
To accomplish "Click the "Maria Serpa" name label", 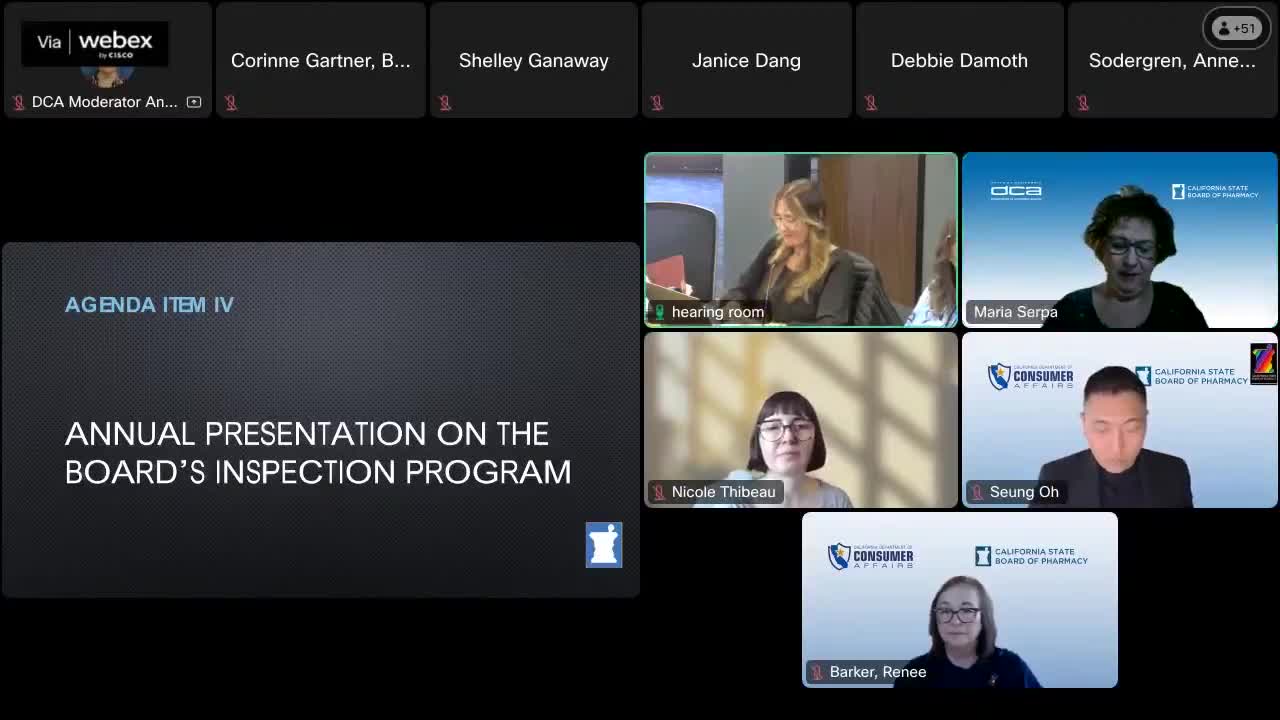I will pyautogui.click(x=1016, y=312).
